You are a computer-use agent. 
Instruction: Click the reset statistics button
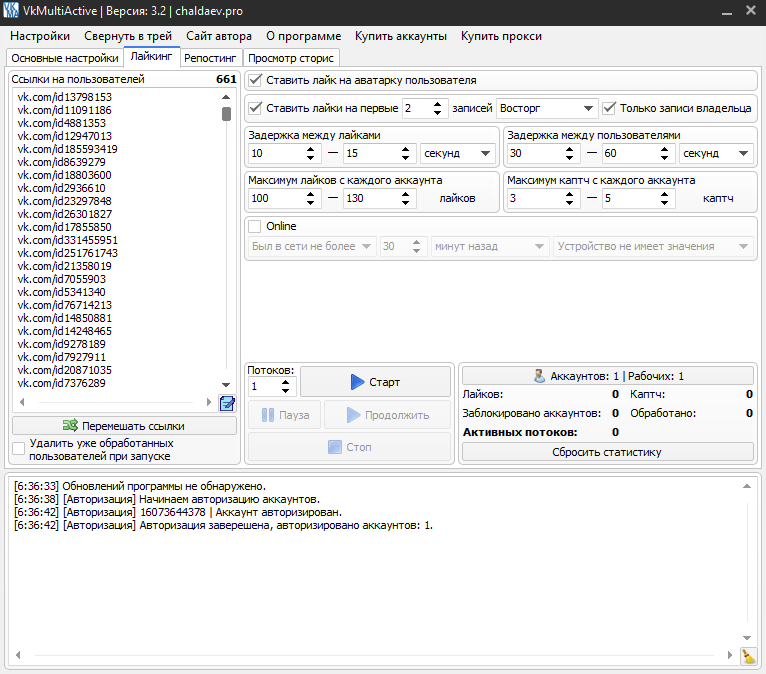point(608,452)
